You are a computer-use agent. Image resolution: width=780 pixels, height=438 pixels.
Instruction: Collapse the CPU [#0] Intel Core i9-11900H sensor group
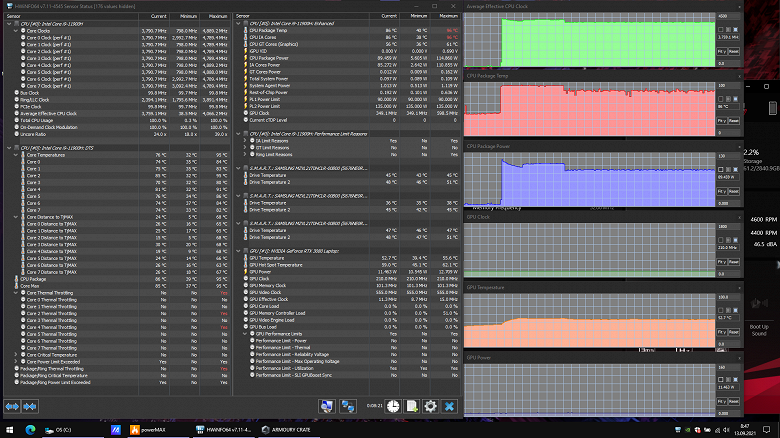9,24
